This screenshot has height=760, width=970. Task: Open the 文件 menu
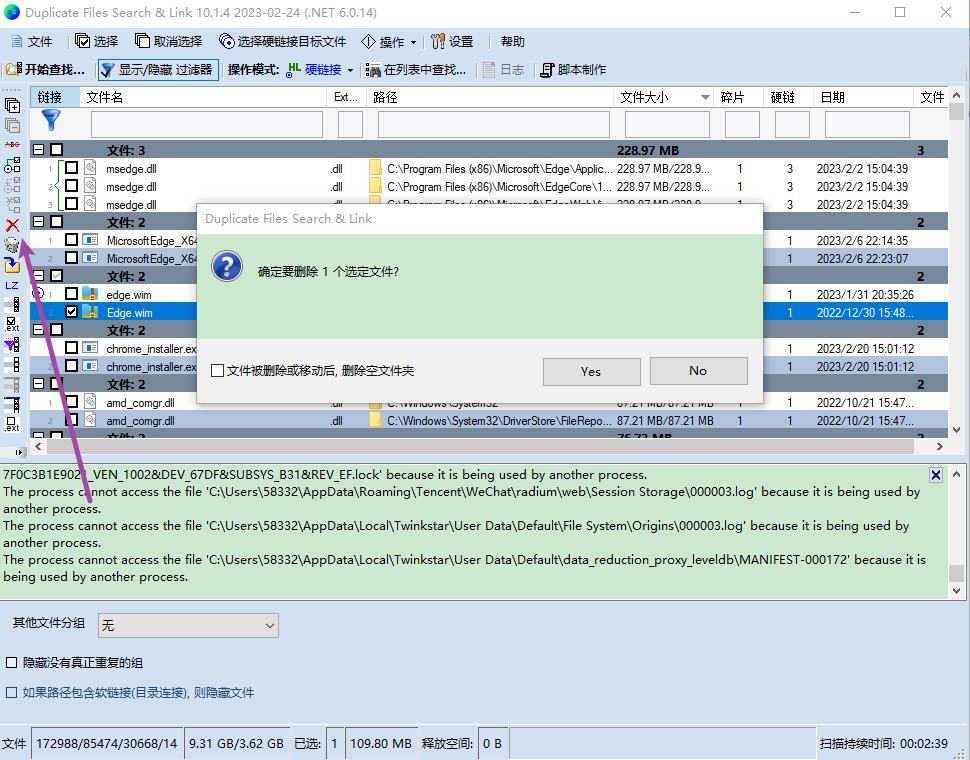(32, 41)
